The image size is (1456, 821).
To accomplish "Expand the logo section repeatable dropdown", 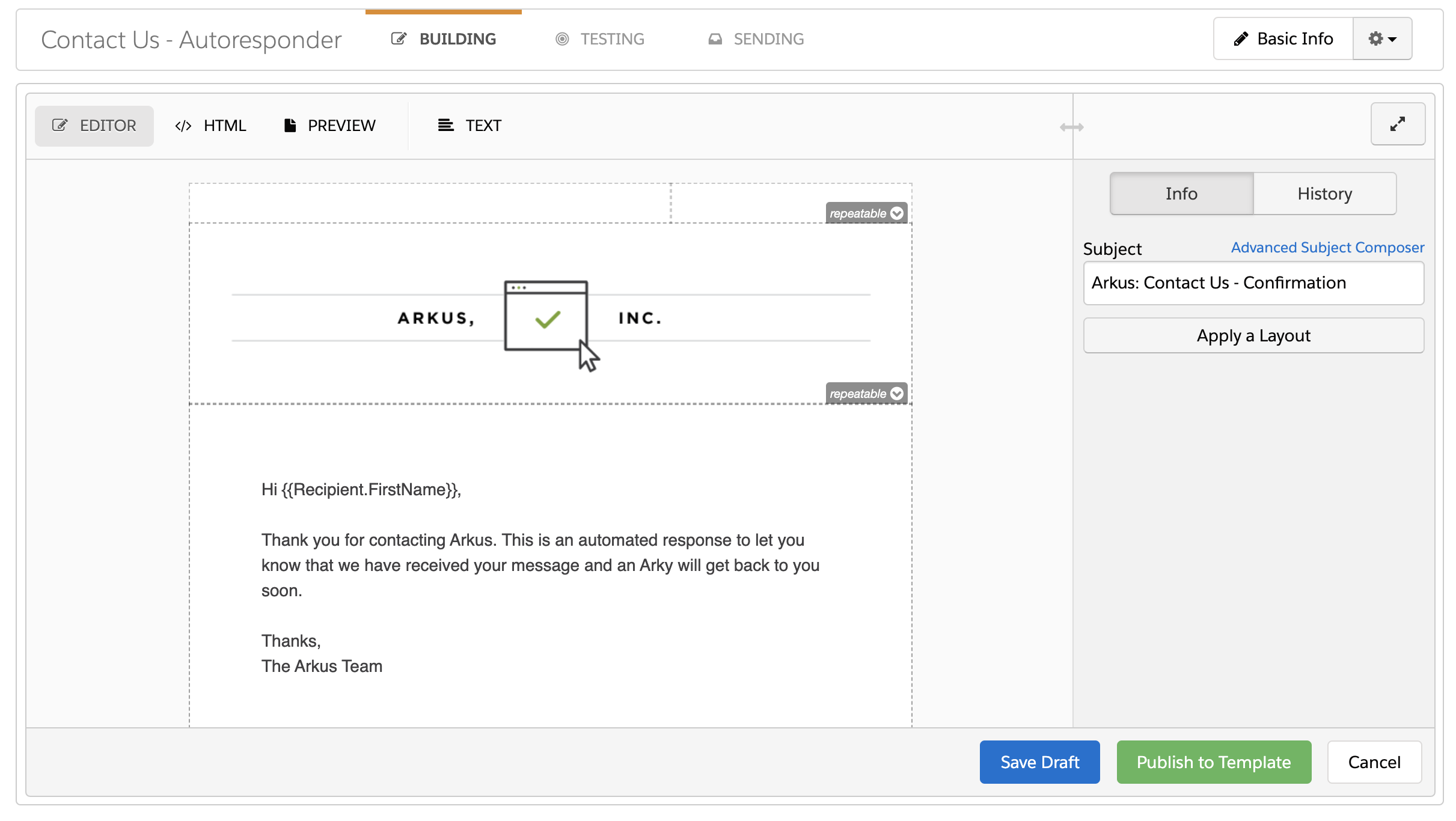I will pos(866,394).
